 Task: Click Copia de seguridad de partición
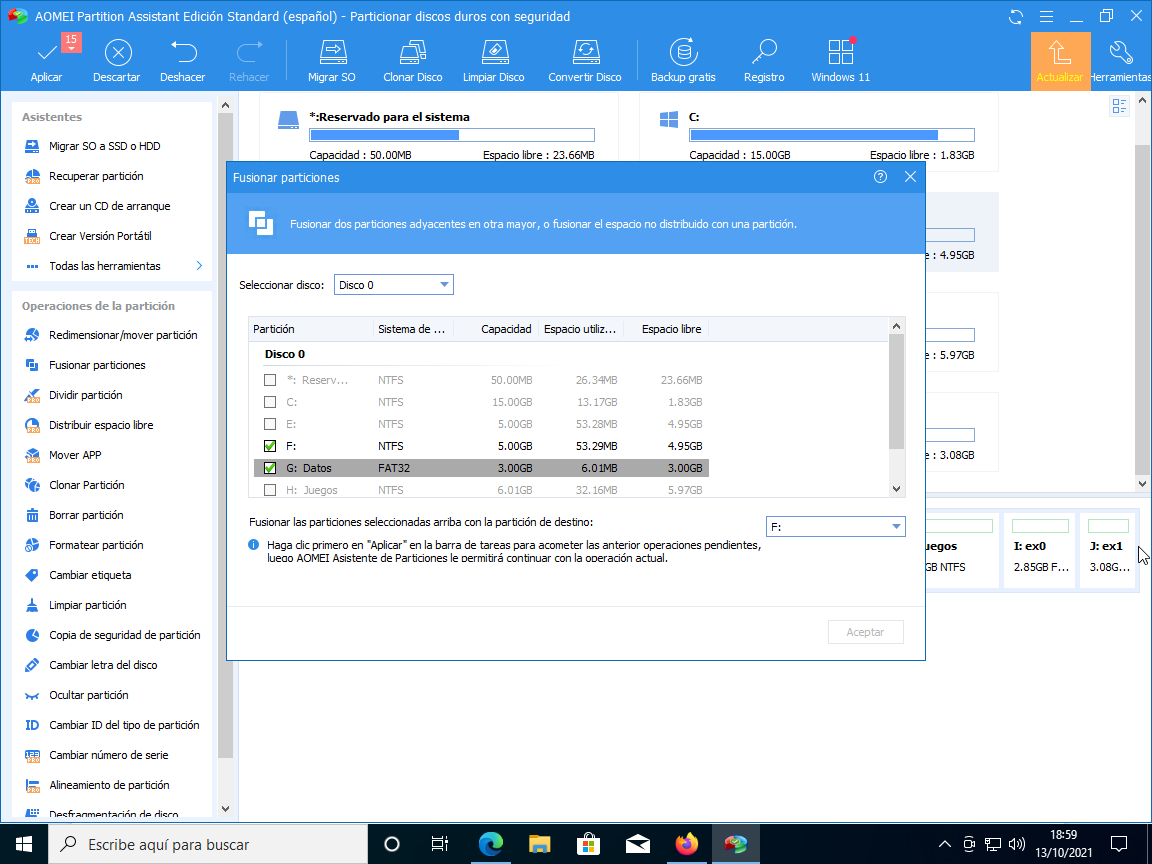click(125, 636)
